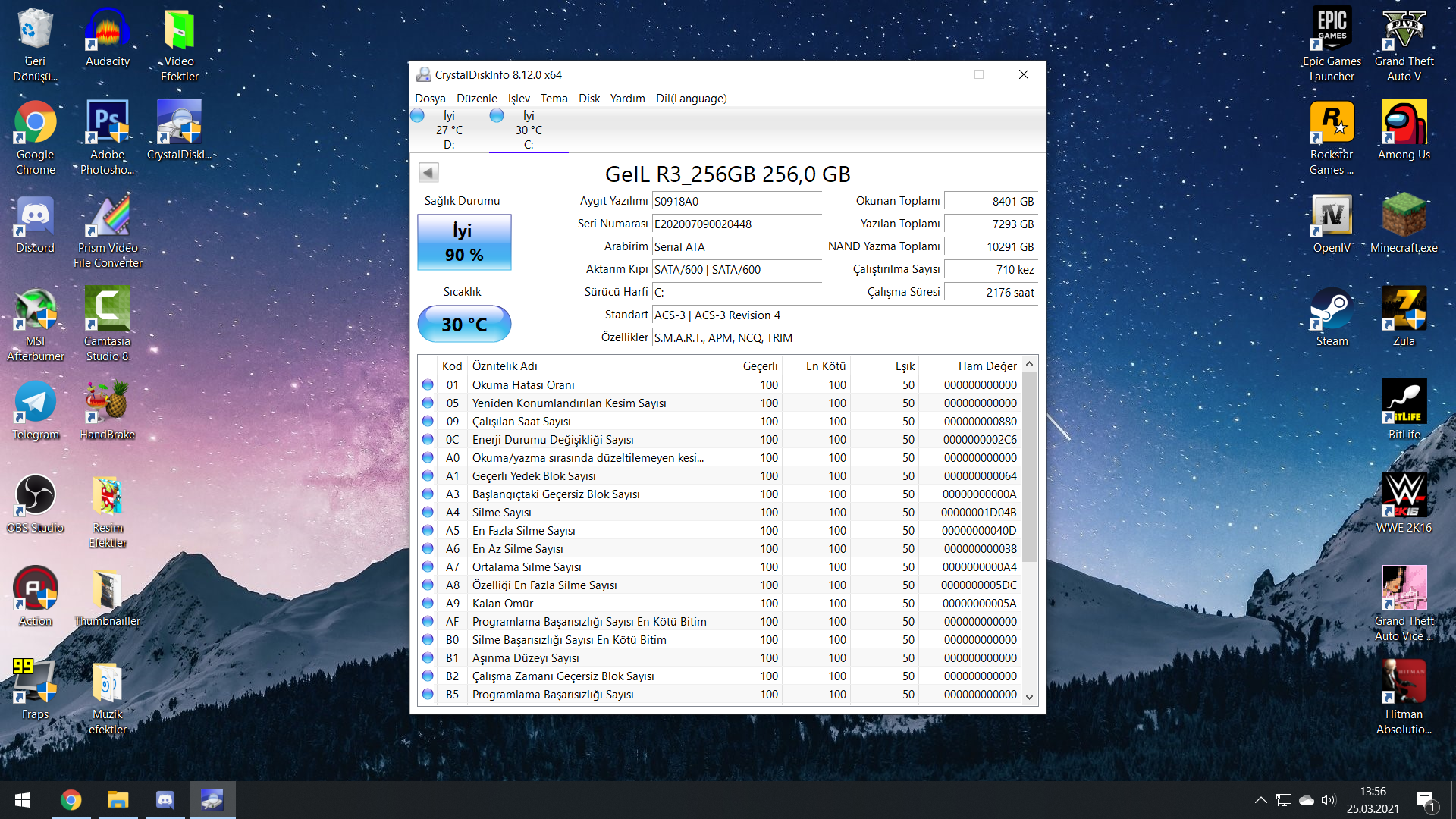Click the 30 °C temperature button

(464, 325)
